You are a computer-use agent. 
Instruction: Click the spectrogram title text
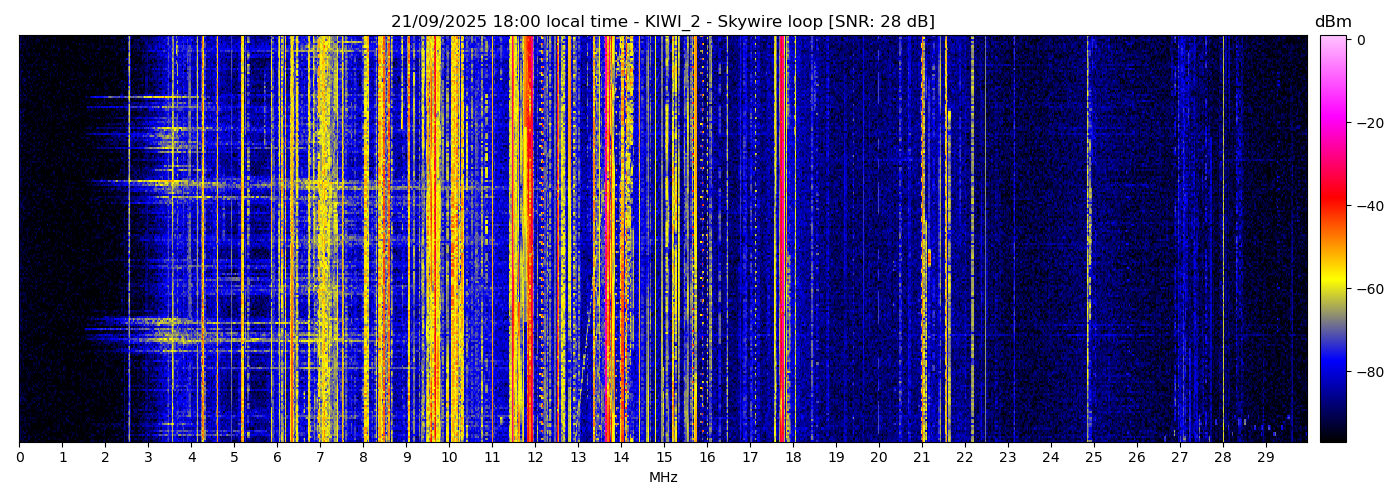point(662,22)
